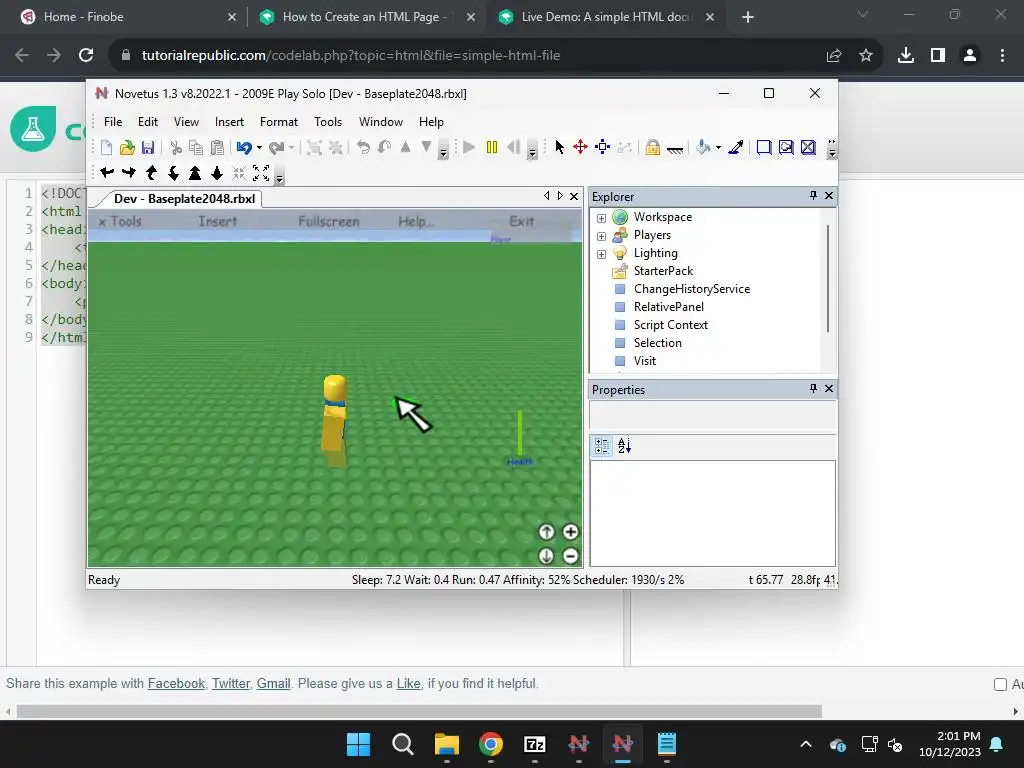The height and width of the screenshot is (768, 1024).
Task: Select the arrow pointer tool
Action: coord(560,147)
